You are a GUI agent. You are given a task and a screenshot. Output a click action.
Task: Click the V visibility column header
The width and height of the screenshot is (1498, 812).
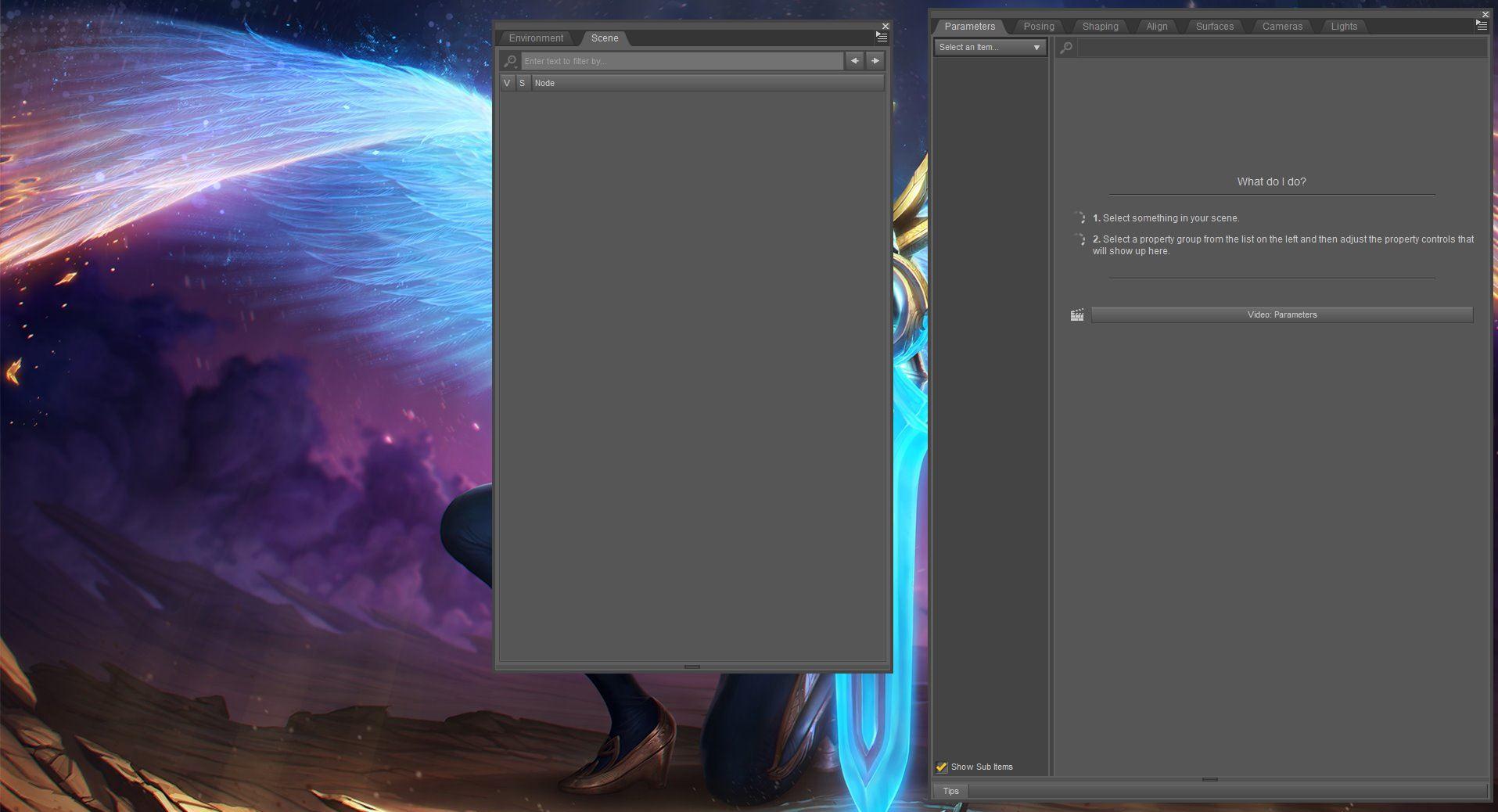pos(507,83)
